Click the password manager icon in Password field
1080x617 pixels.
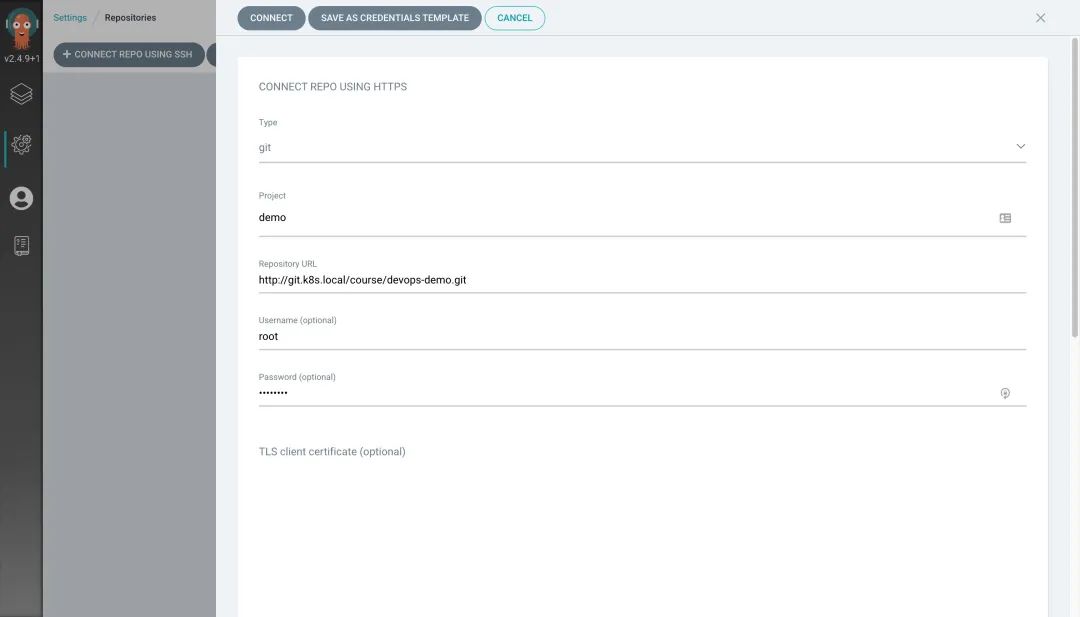tap(1005, 393)
